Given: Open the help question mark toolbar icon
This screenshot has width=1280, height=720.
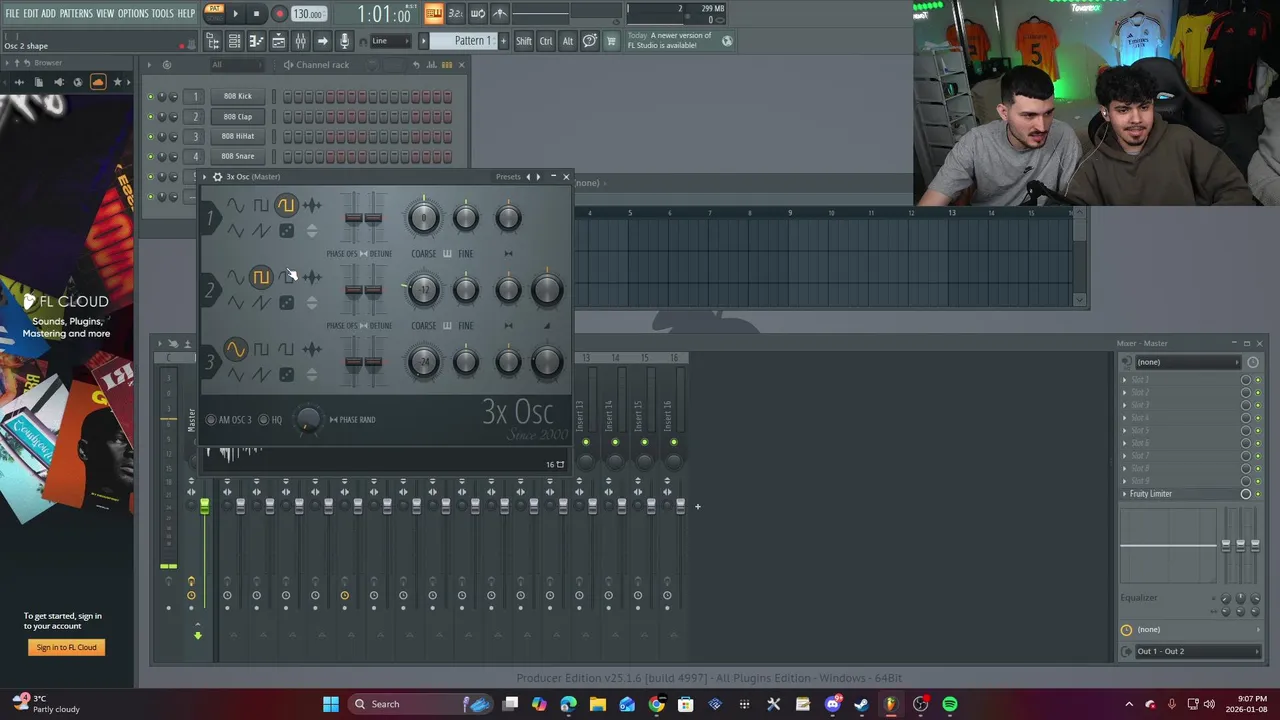Looking at the screenshot, I should click(590, 41).
